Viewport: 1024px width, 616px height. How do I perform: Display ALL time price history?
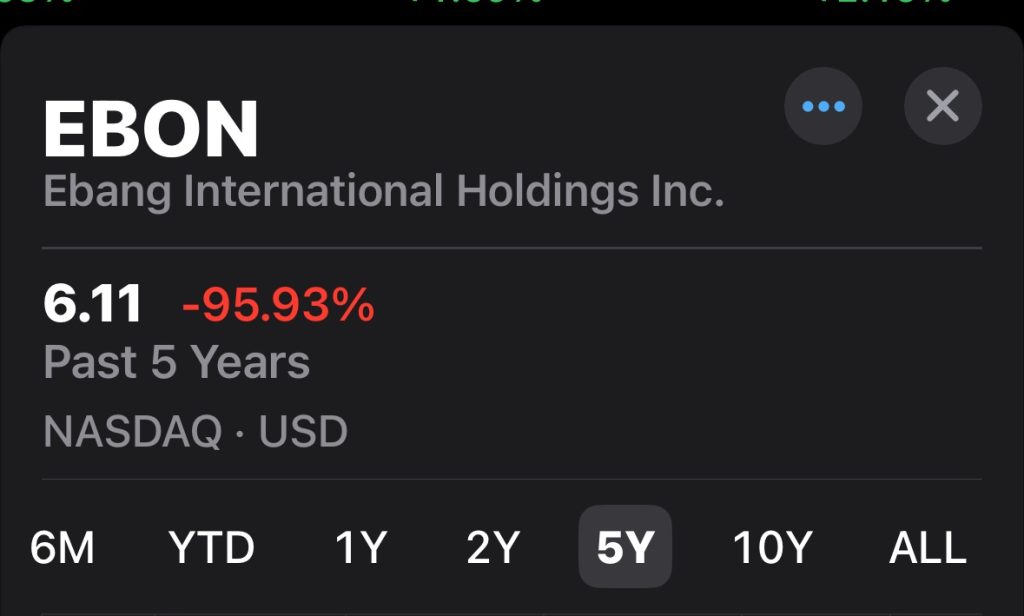click(928, 548)
